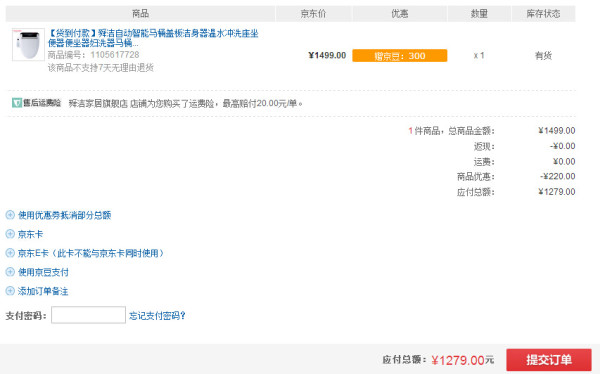This screenshot has width=600, height=374.
Task: Click the 库存状态 column header
Action: (543, 14)
